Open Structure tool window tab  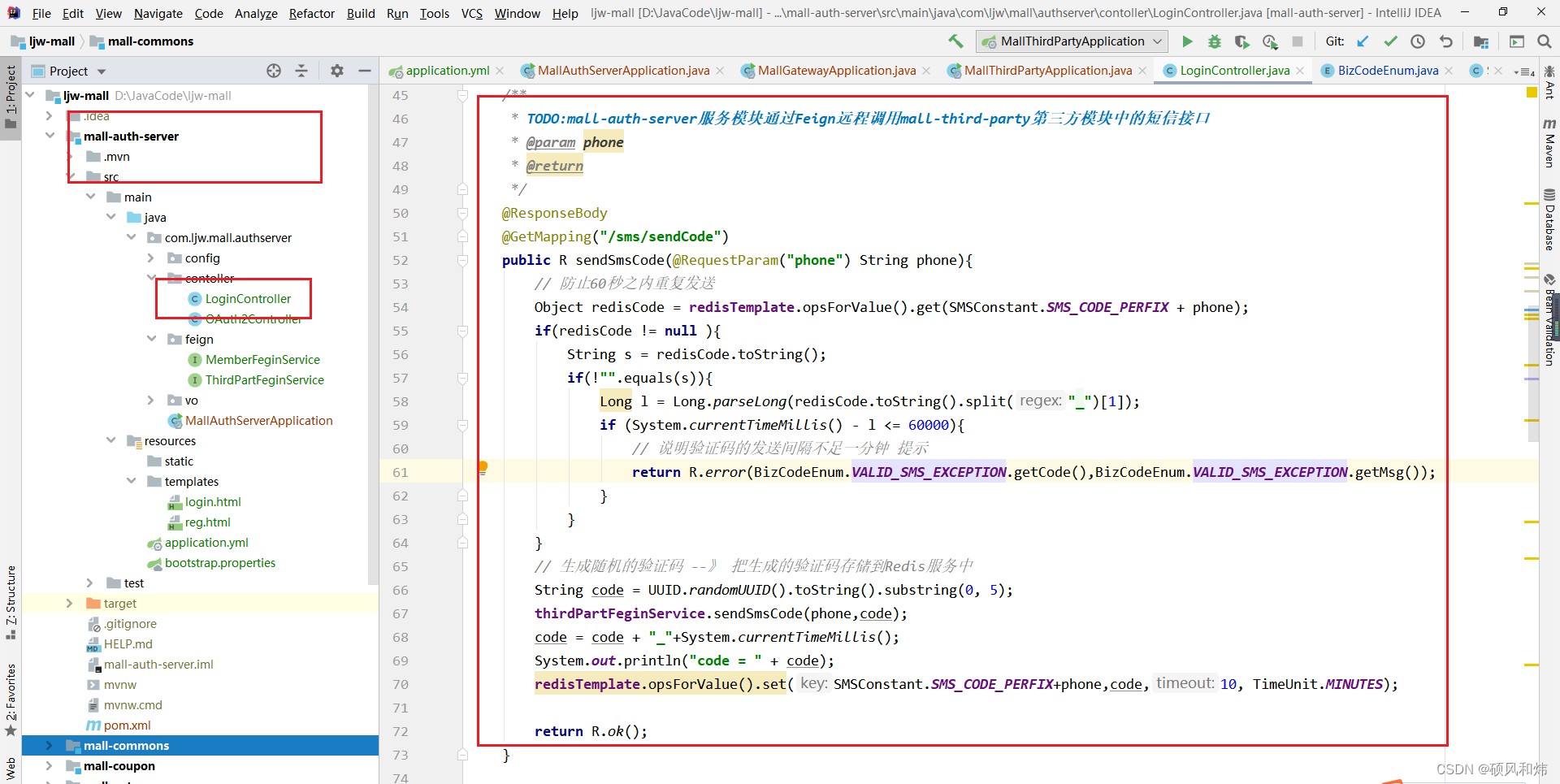(11, 602)
